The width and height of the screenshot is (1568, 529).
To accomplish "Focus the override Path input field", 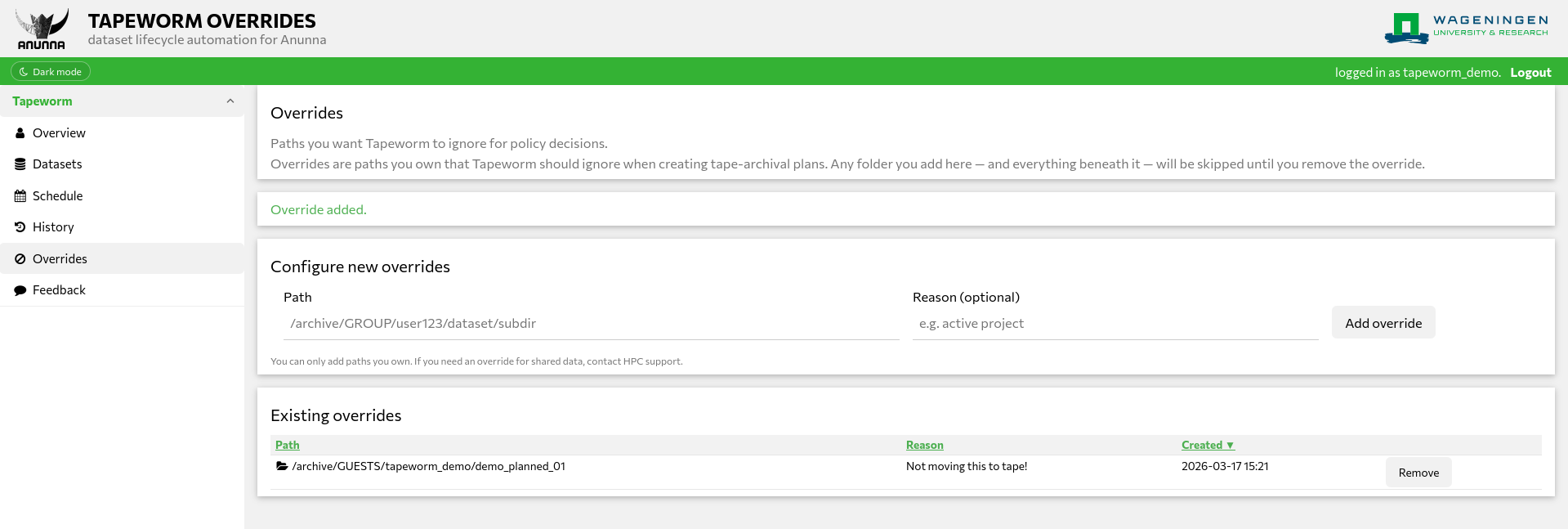I will (x=591, y=324).
